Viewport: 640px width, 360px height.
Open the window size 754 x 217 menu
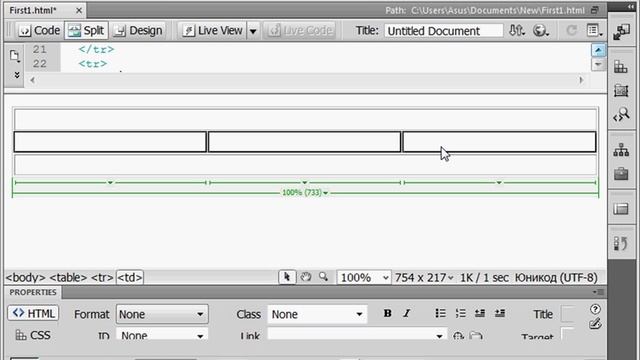point(424,278)
